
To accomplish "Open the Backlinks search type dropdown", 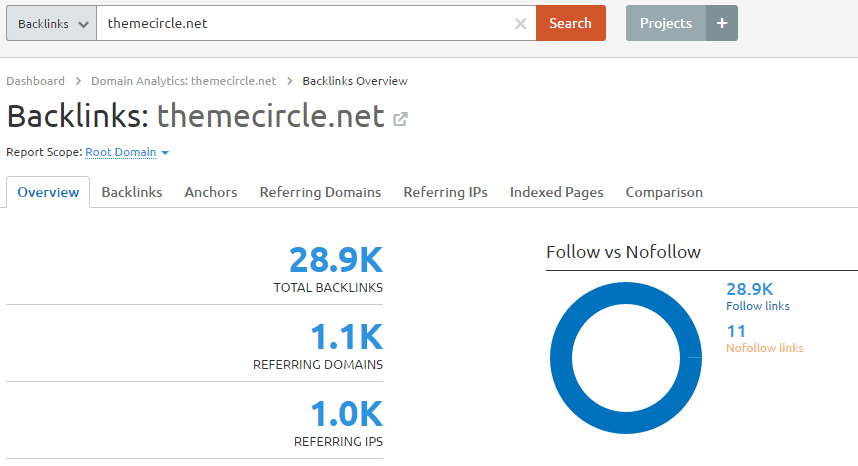I will pos(52,23).
